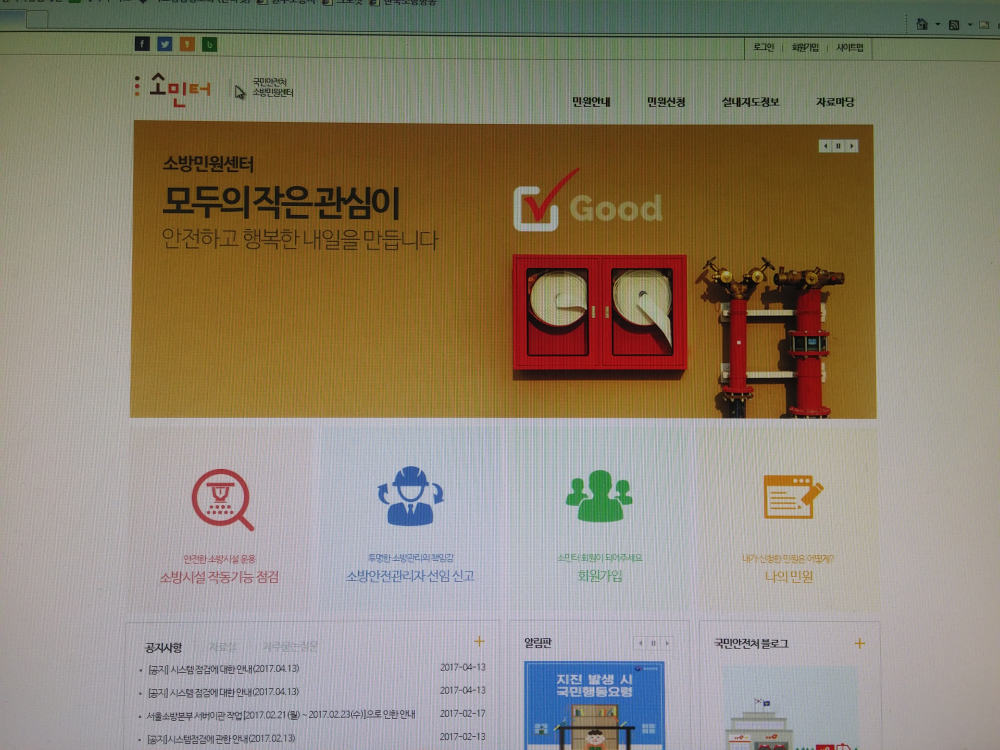
Task: Click the 소방안전관리자 선임 신고 worker icon
Action: pyautogui.click(x=410, y=498)
